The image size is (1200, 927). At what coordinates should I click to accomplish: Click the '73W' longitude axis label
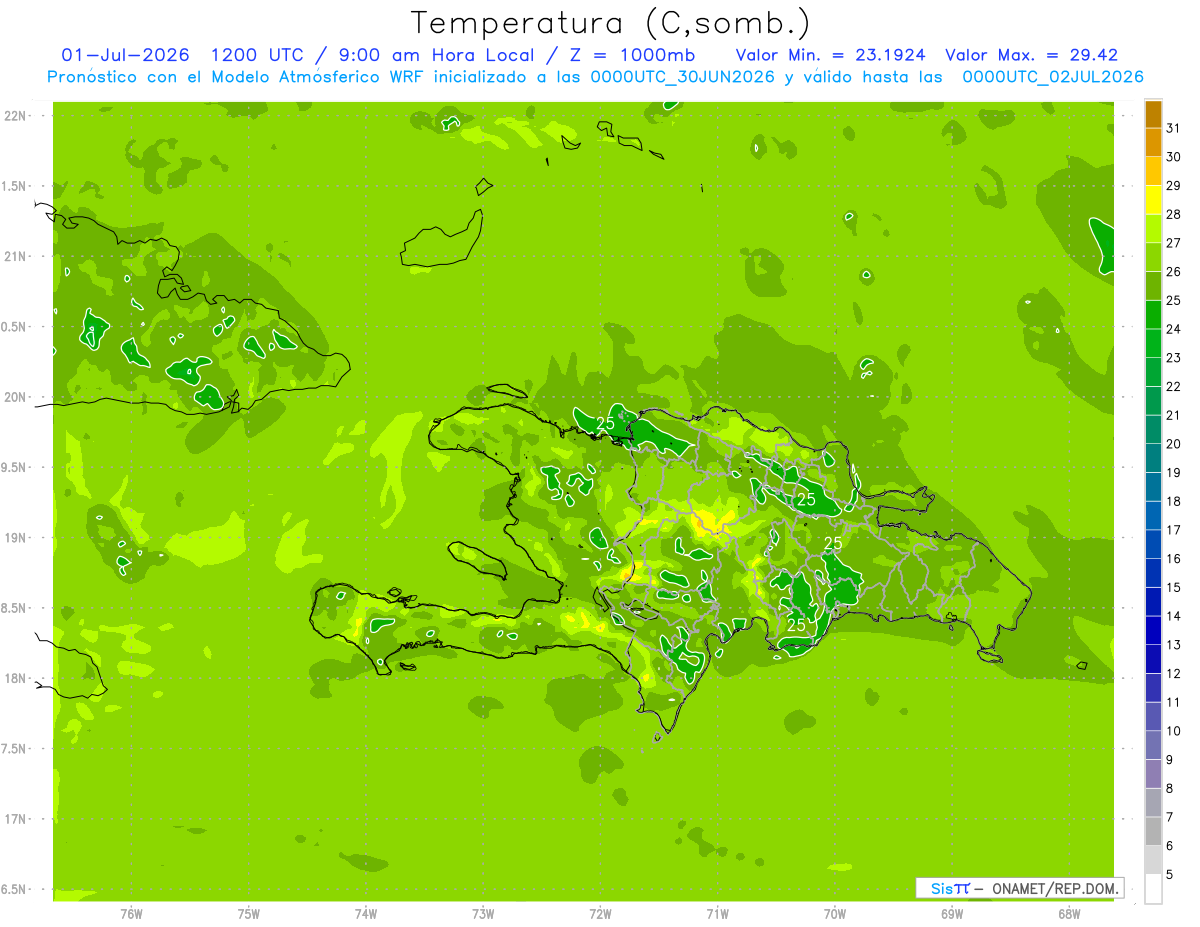tap(483, 914)
